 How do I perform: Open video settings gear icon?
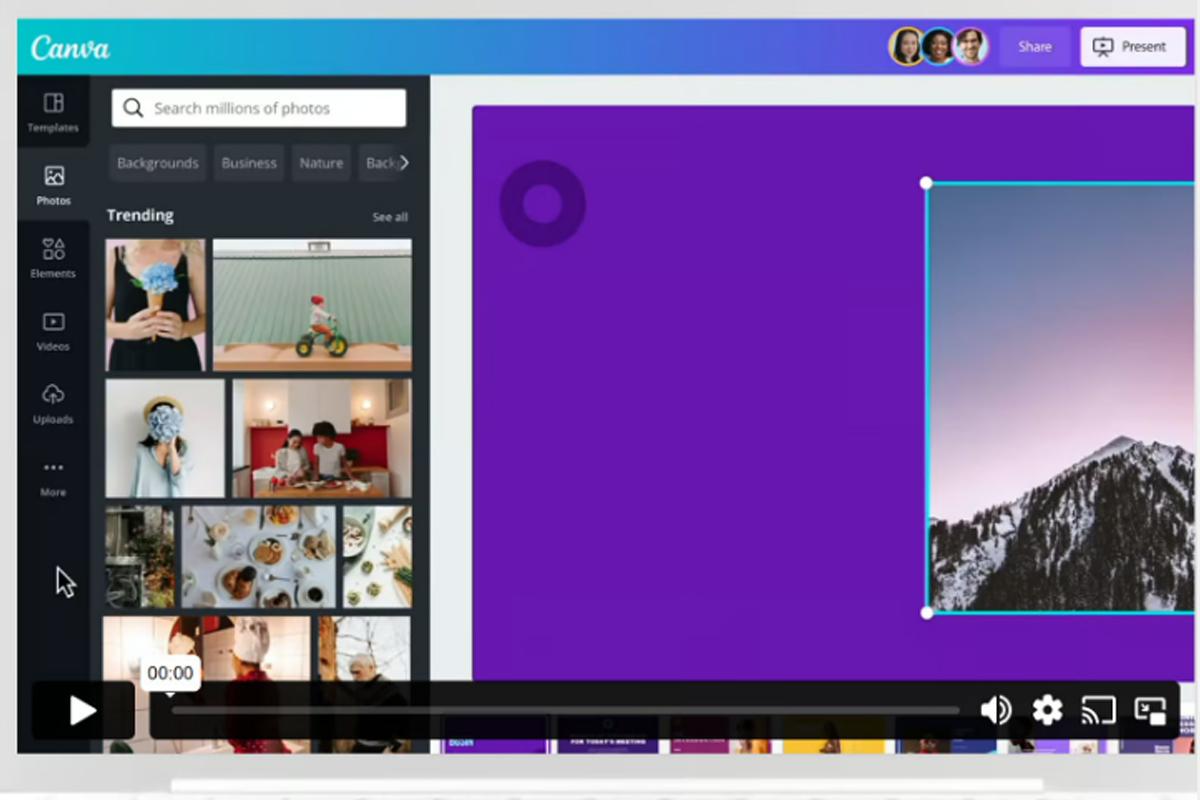tap(1047, 710)
